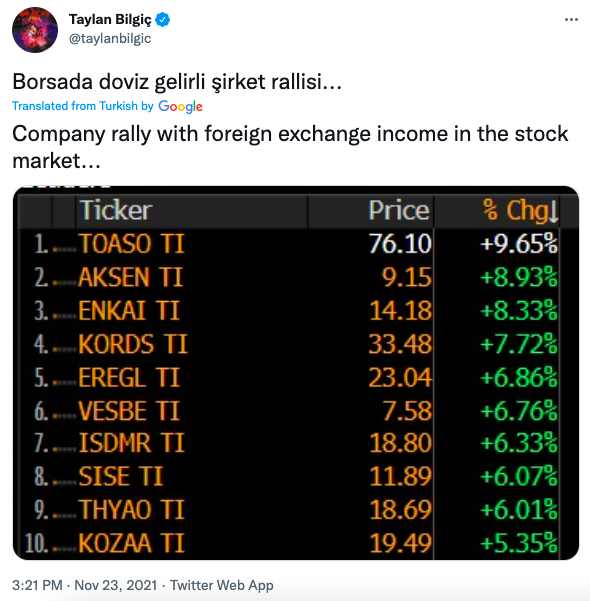The height and width of the screenshot is (601, 590).
Task: Click the blue verified badge
Action: coord(163,19)
